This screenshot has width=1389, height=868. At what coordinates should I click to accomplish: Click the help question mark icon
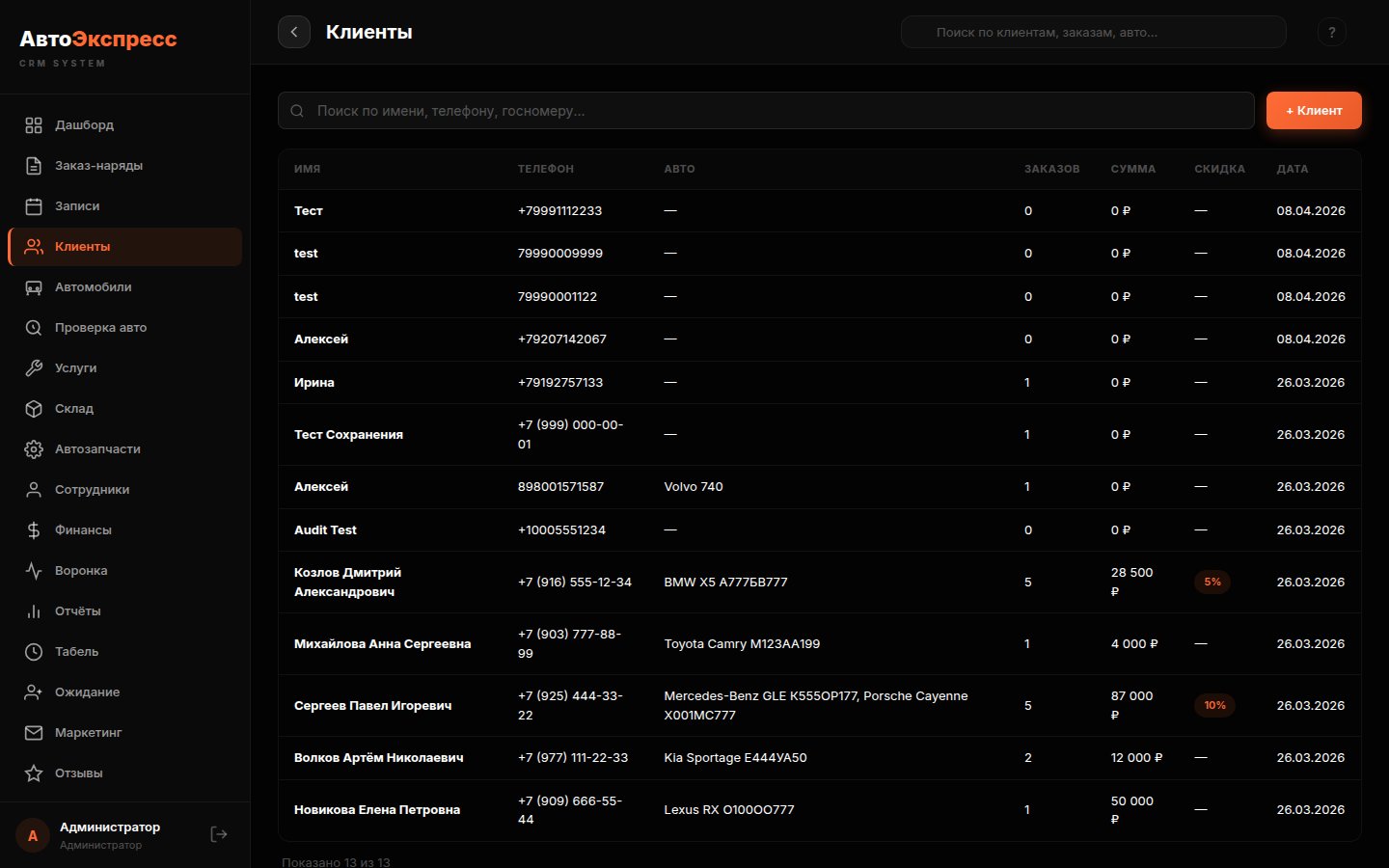(x=1332, y=32)
